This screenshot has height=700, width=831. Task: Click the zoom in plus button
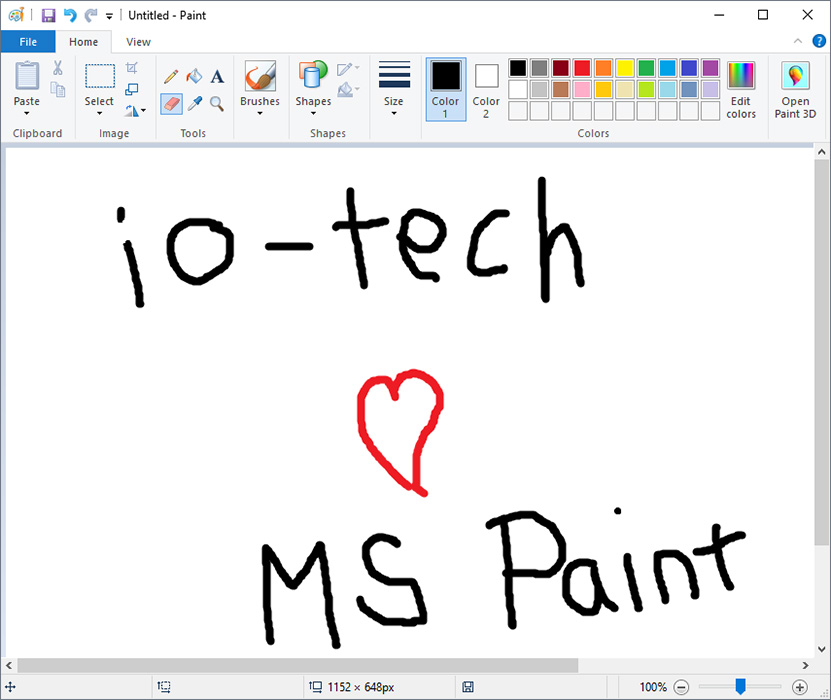pyautogui.click(x=799, y=687)
